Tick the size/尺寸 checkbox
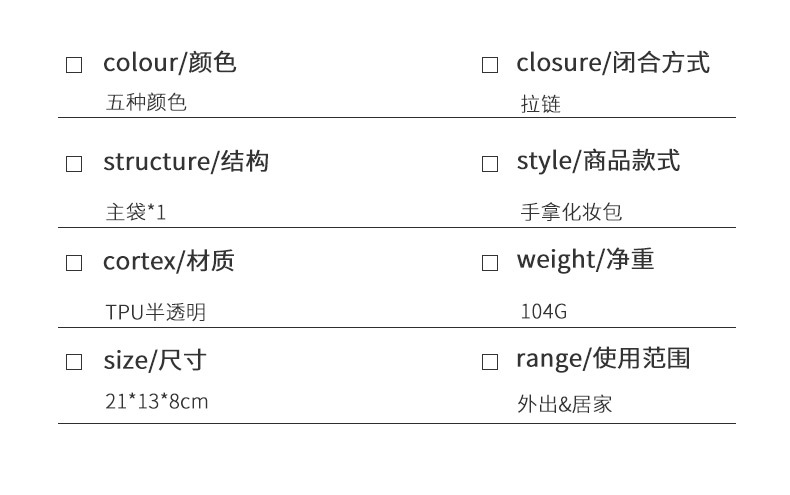790x495 pixels. pyautogui.click(x=74, y=362)
